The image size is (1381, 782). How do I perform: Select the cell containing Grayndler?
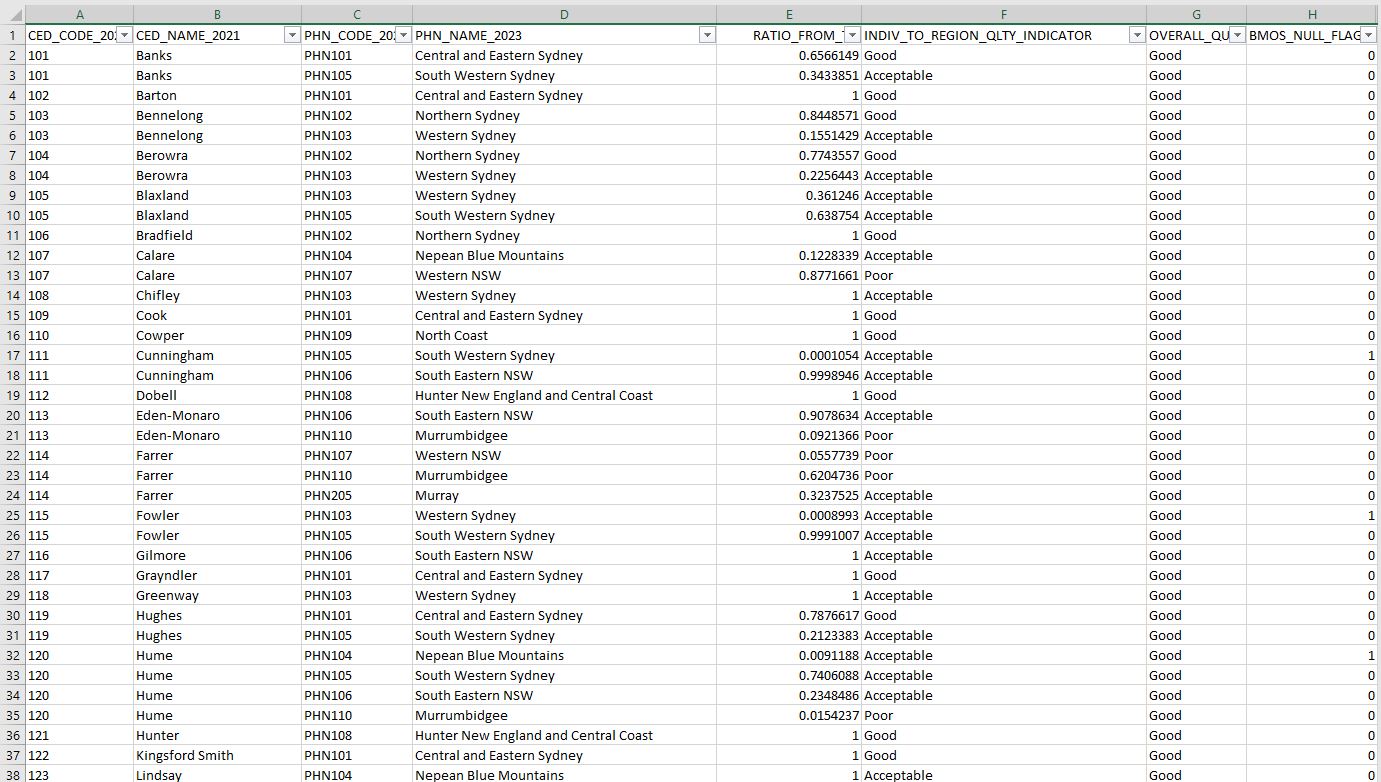[217, 575]
